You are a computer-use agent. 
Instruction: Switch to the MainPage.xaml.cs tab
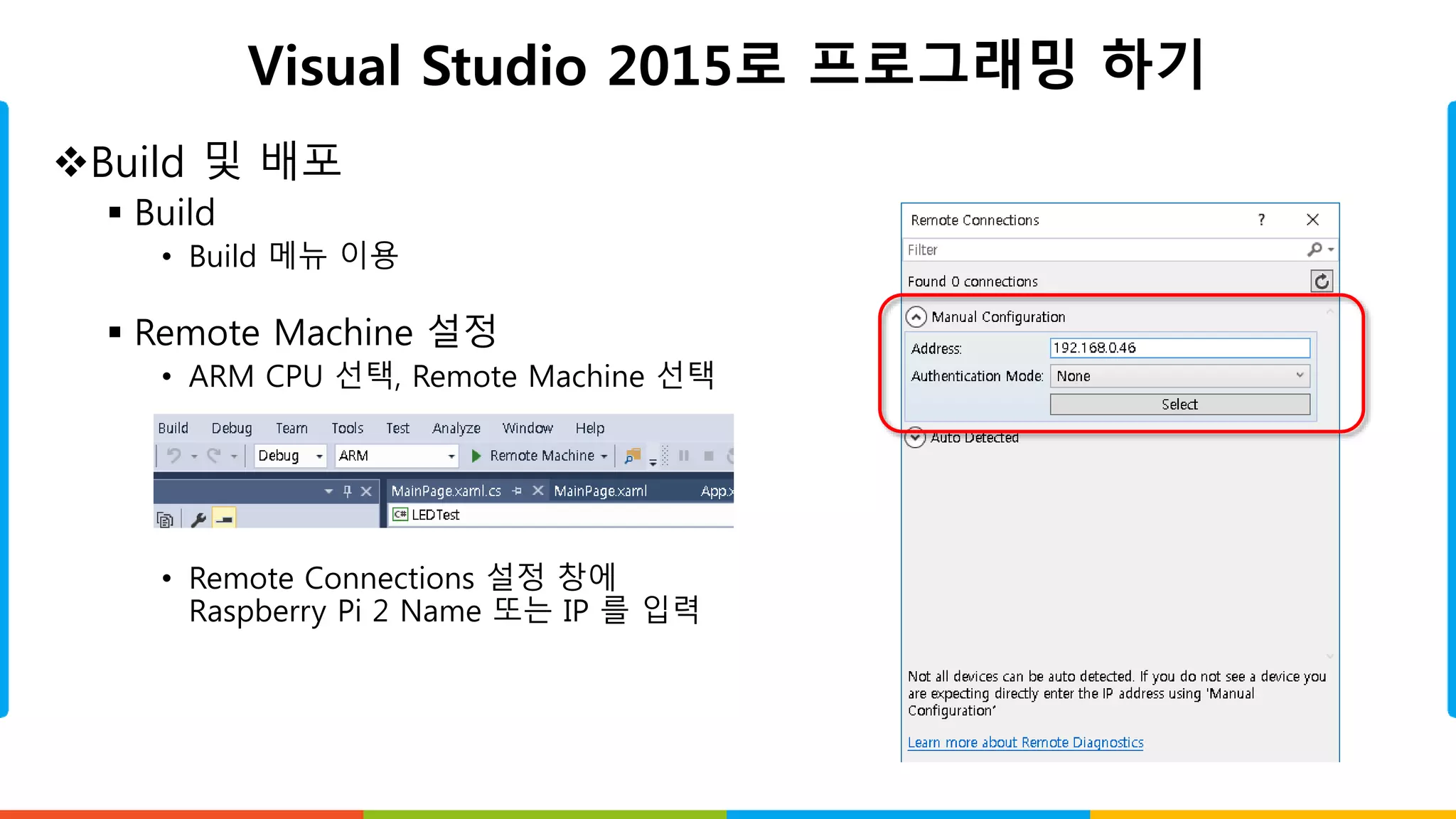click(x=446, y=491)
